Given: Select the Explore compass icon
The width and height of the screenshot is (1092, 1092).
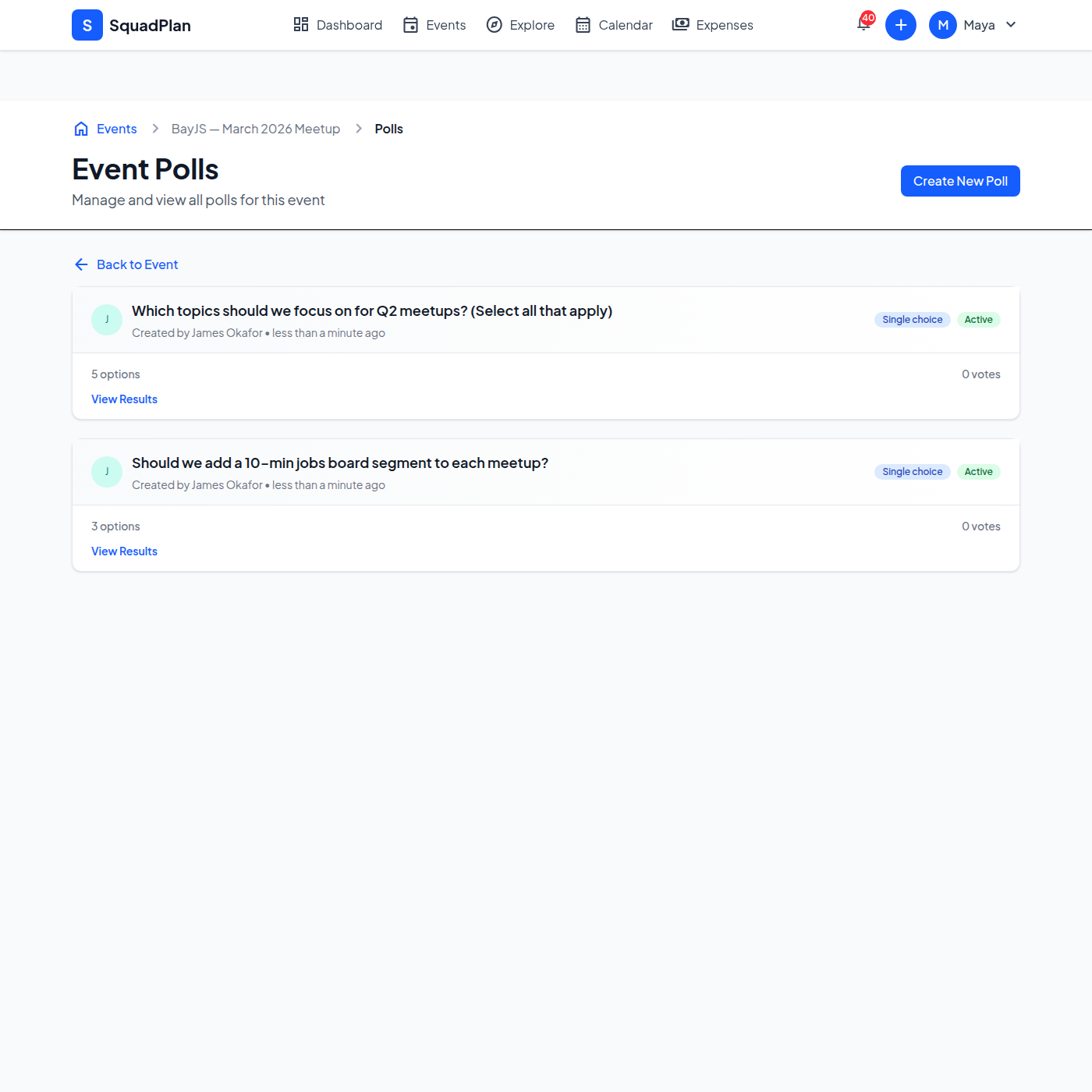Looking at the screenshot, I should pyautogui.click(x=495, y=24).
